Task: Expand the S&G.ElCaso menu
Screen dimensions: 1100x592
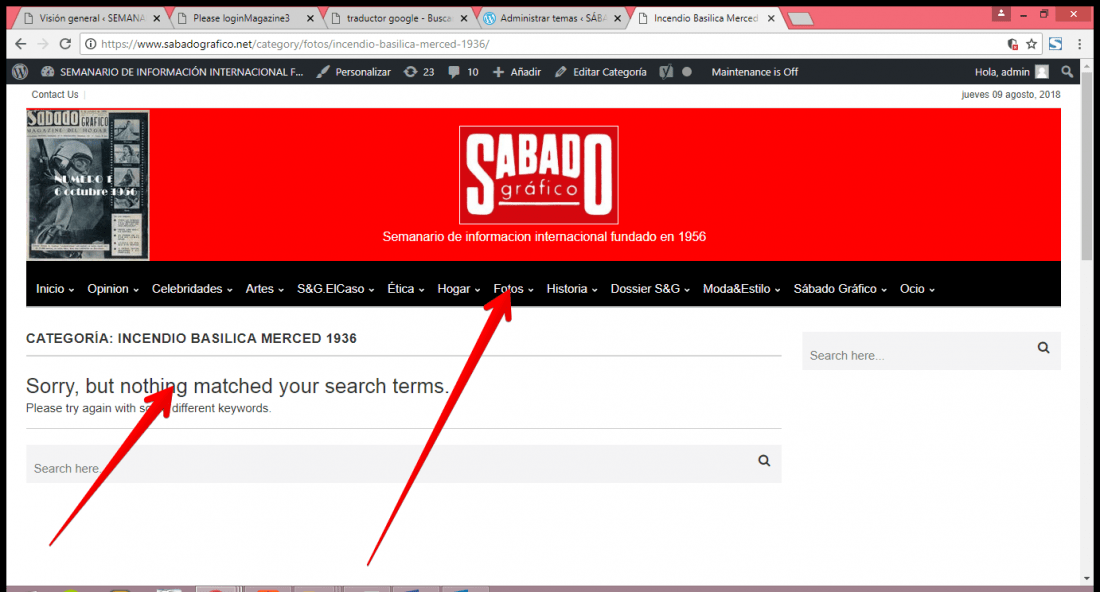Action: tap(335, 288)
